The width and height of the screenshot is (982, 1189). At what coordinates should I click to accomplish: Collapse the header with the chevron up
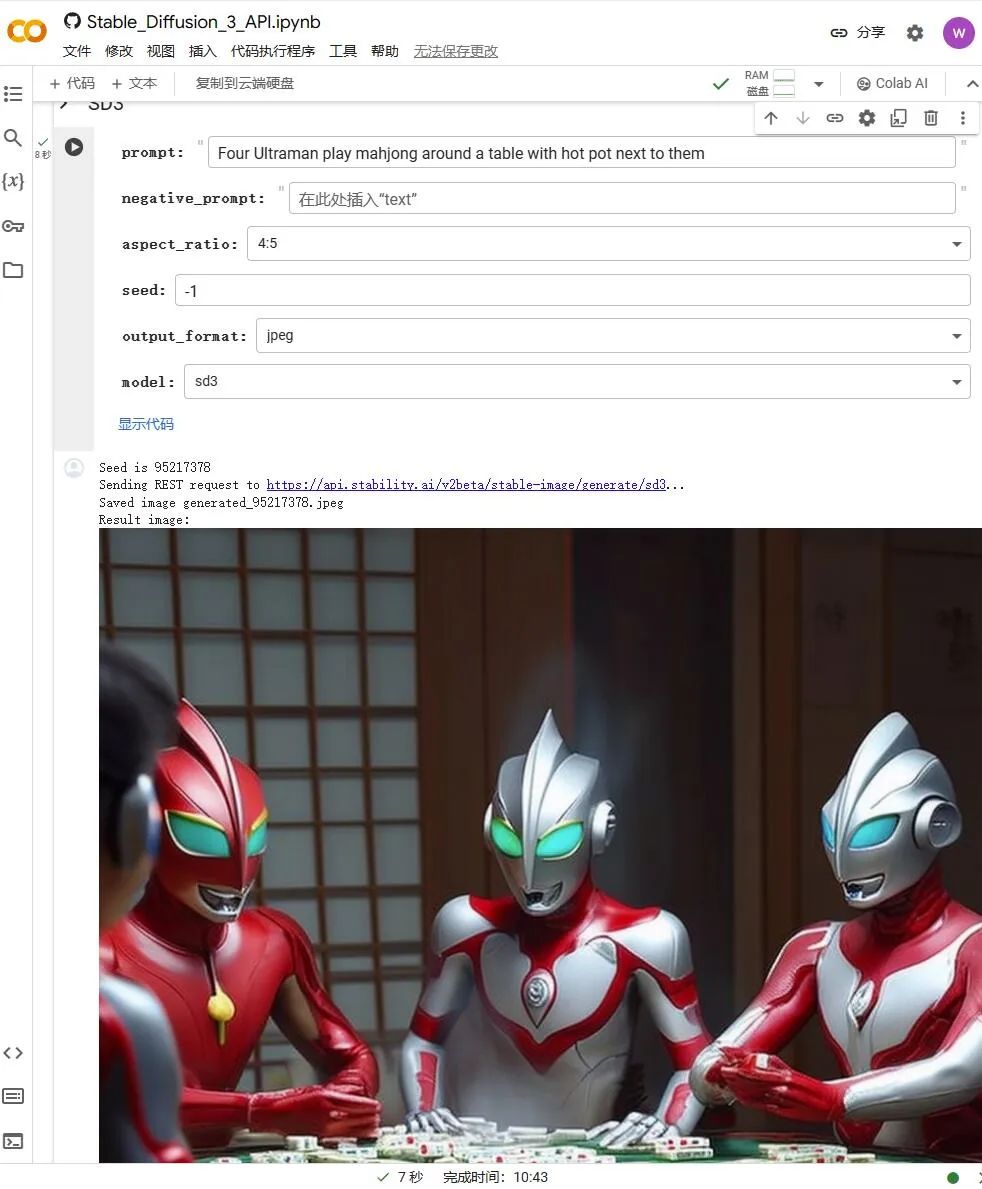972,83
